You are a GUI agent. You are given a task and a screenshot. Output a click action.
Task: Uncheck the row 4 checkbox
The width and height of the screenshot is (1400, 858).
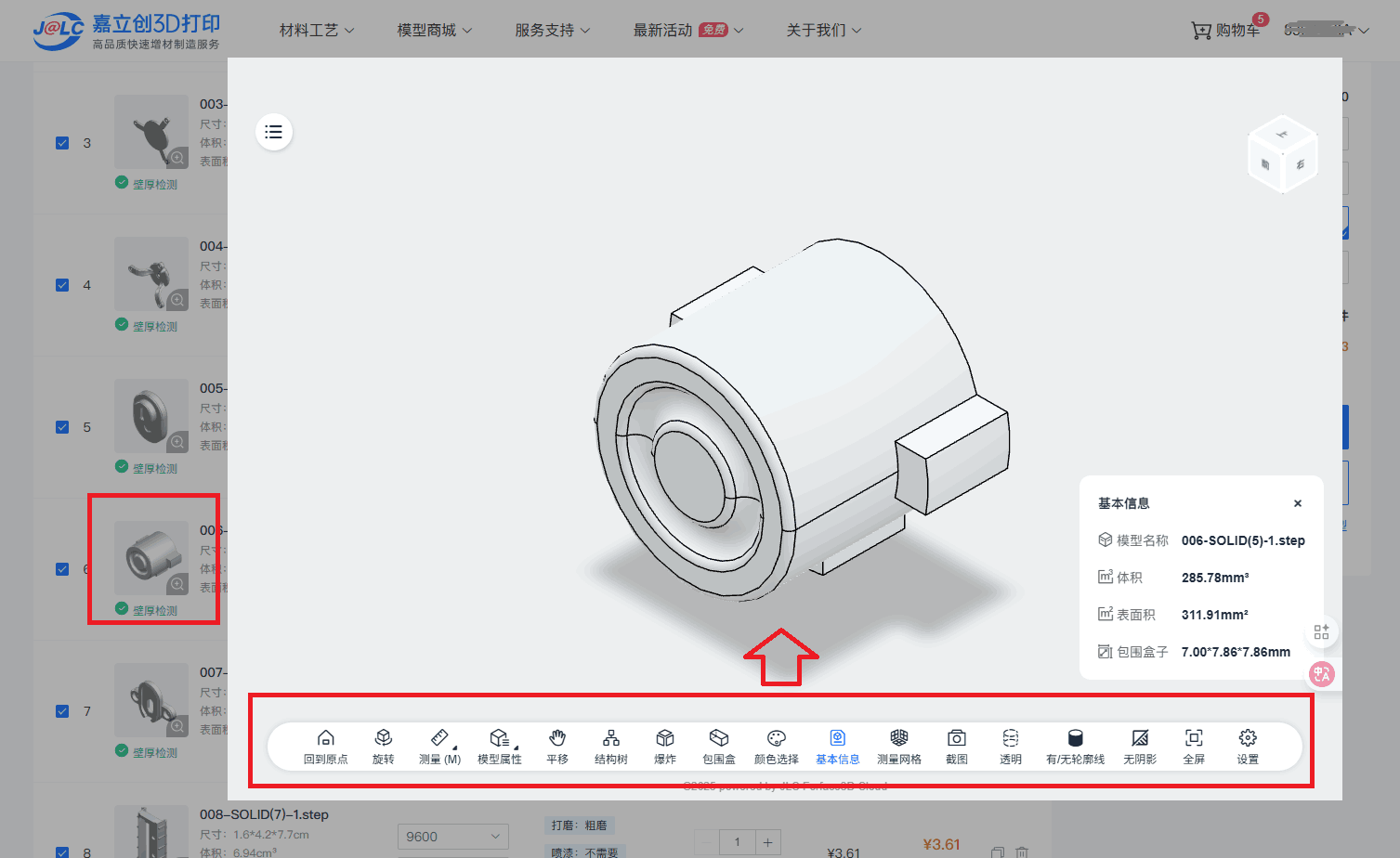[x=62, y=285]
